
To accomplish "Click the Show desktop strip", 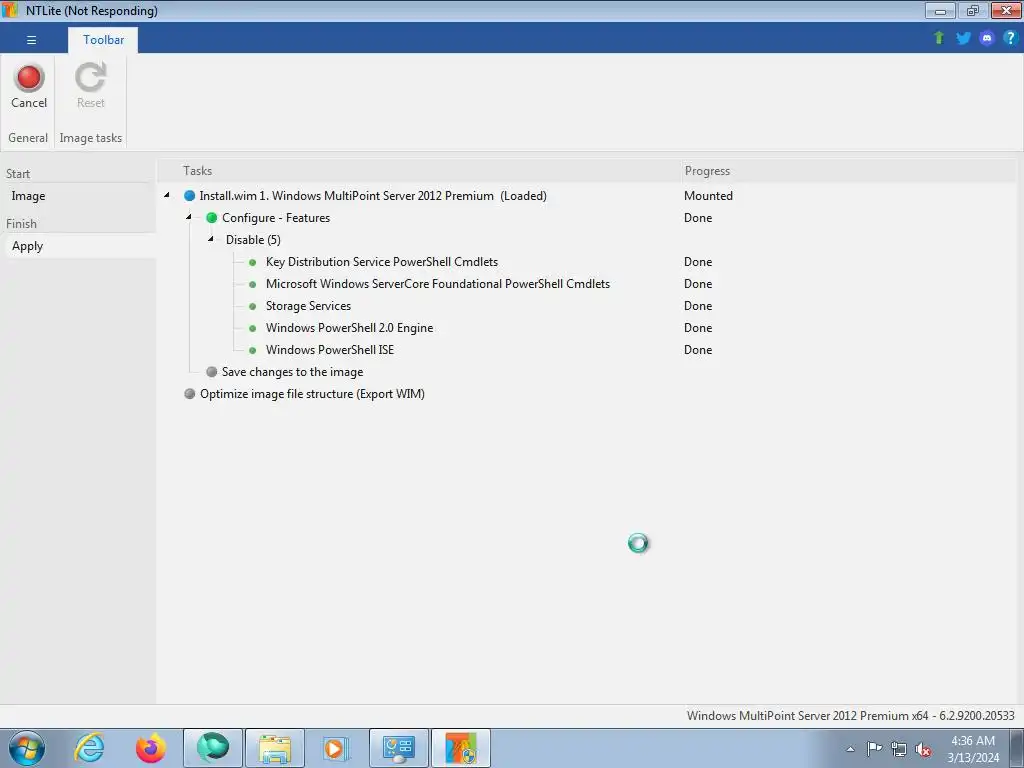I will click(1017, 748).
